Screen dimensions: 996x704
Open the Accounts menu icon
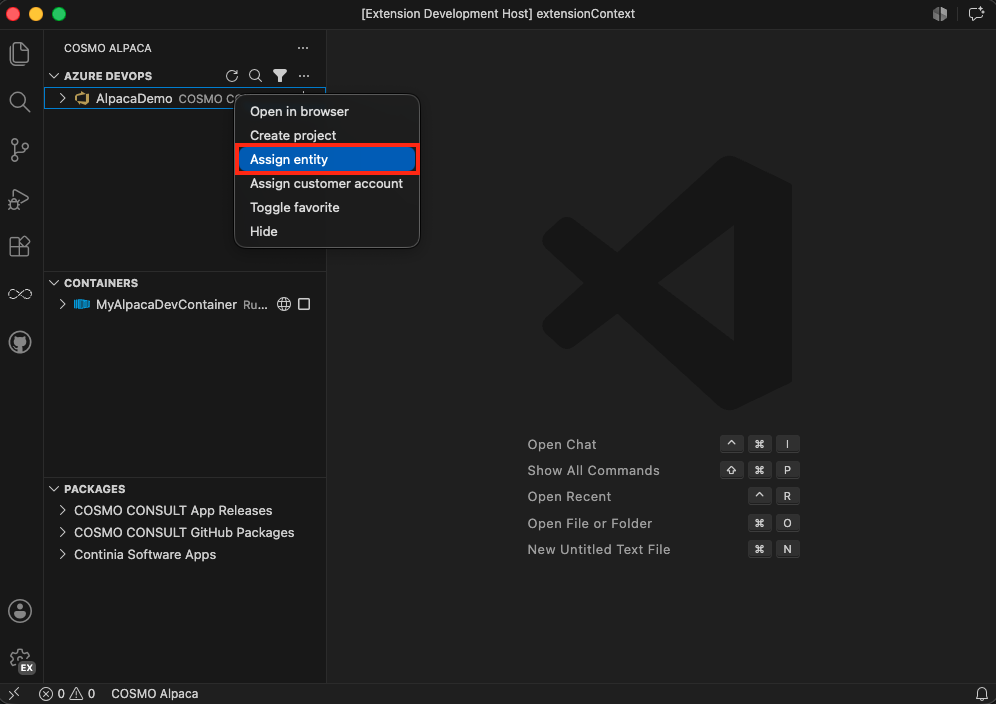20,611
